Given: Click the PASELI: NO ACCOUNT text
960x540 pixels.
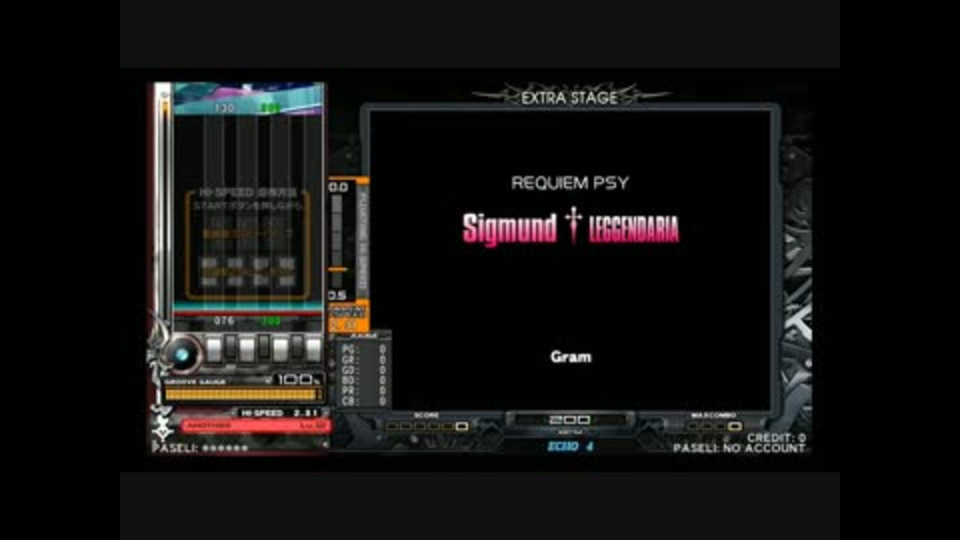Looking at the screenshot, I should pyautogui.click(x=740, y=448).
